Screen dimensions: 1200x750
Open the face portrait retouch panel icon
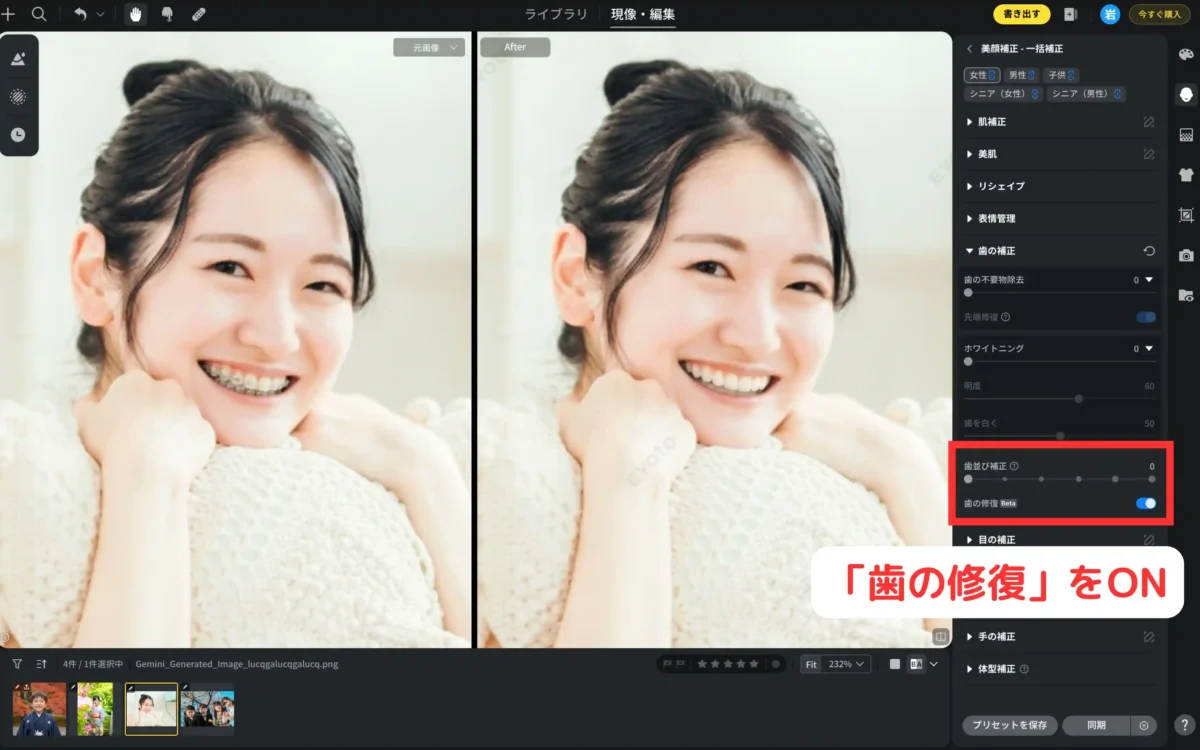coord(1186,94)
